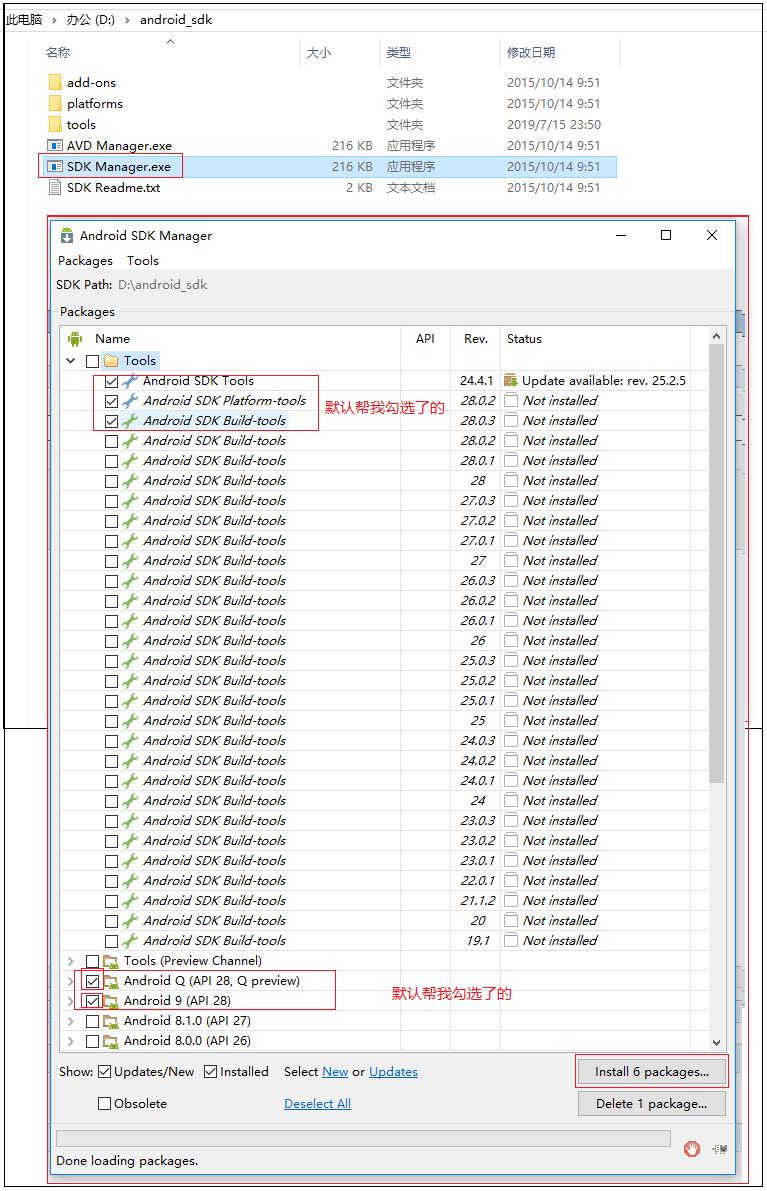Image resolution: width=767 pixels, height=1191 pixels.
Task: Click the wrench icon of Android SDK Platform-tools
Action: point(130,400)
